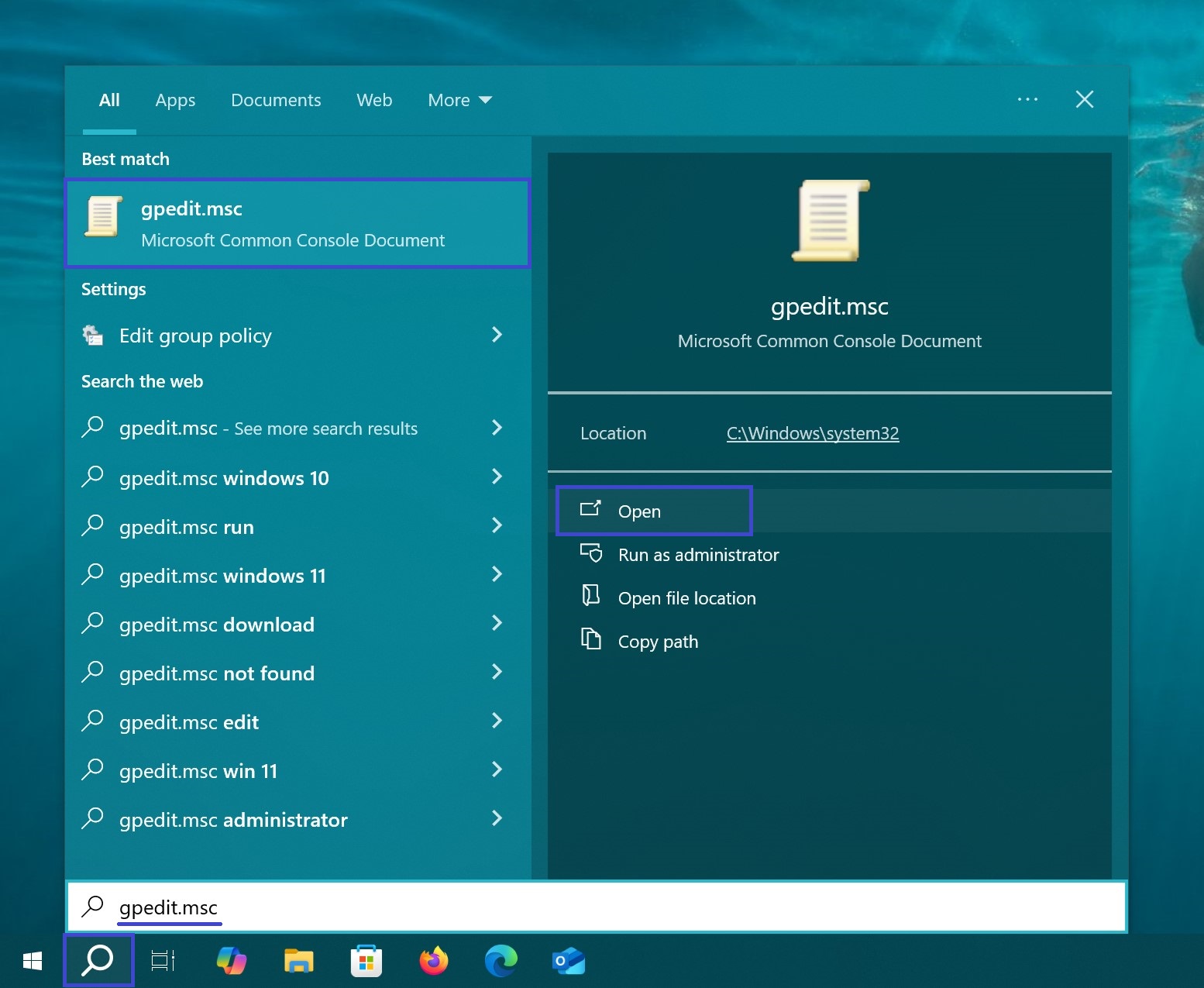This screenshot has height=988, width=1204.
Task: Click the Edit group policy settings icon
Action: pos(93,335)
